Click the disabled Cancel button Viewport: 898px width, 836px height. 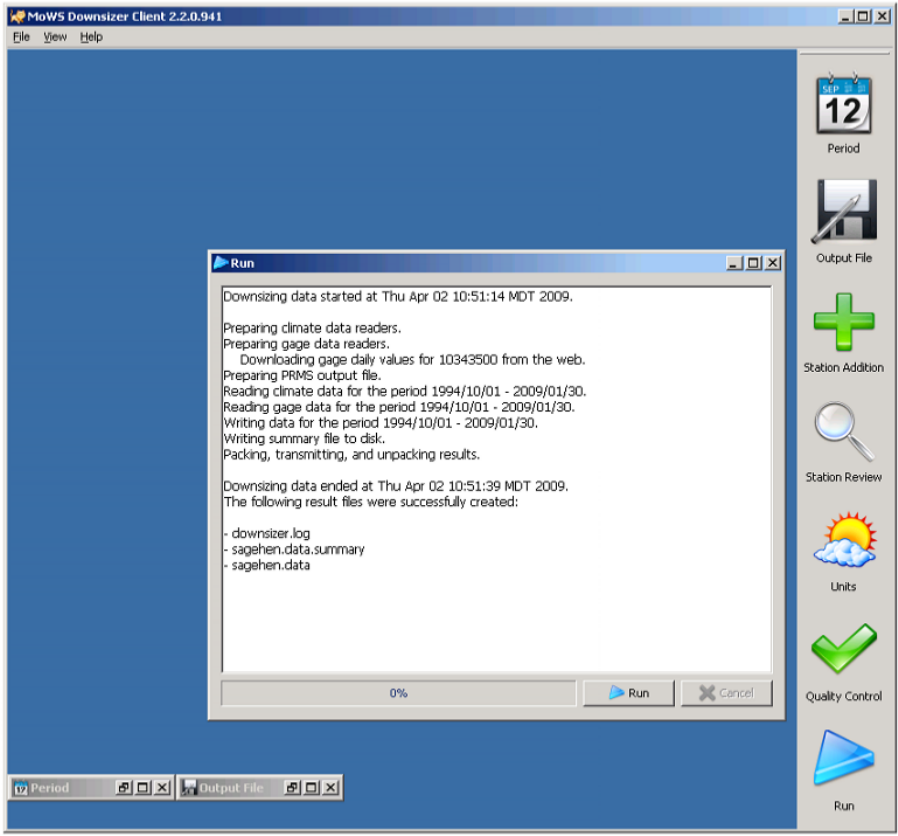point(727,693)
